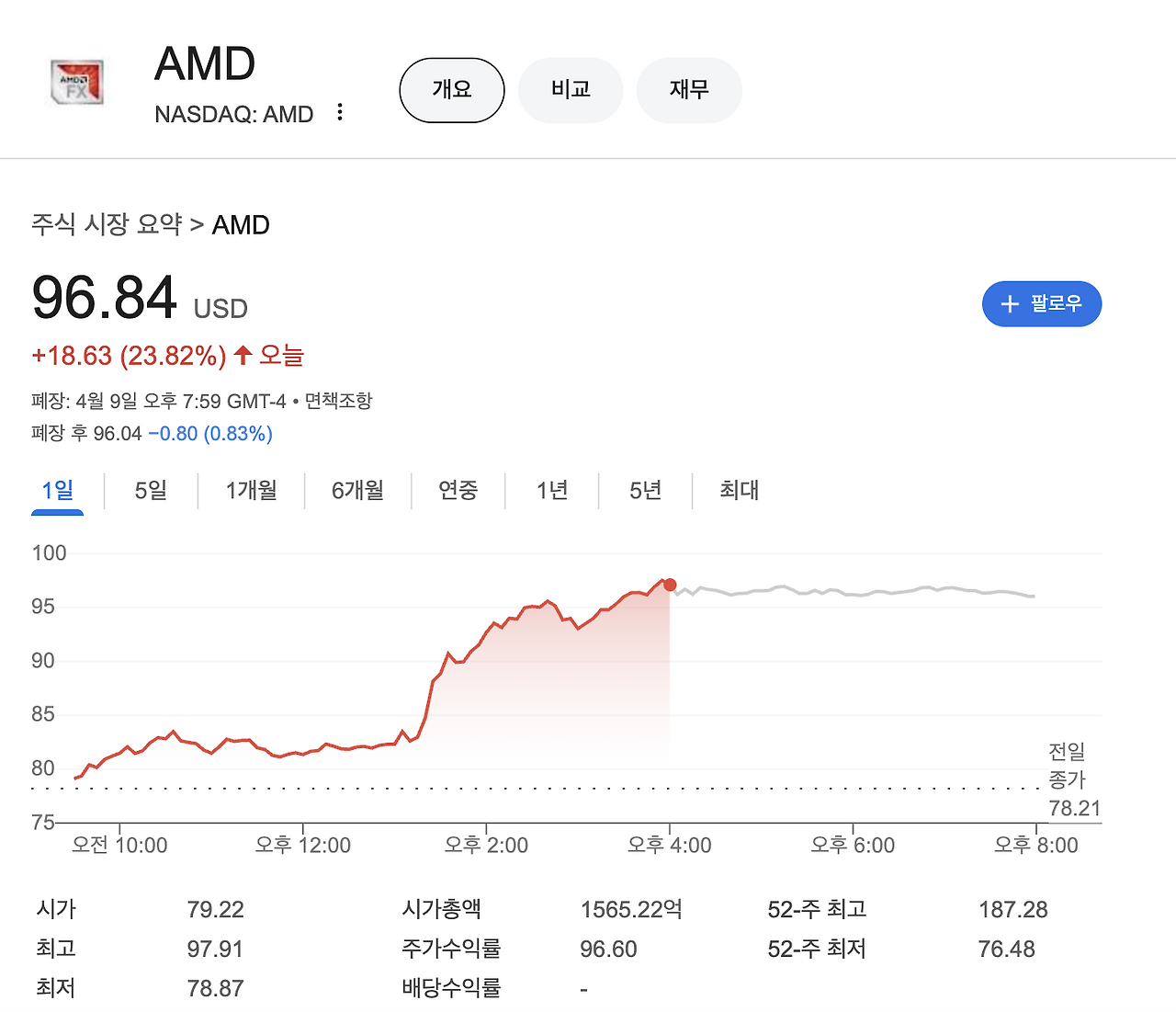Select the 1일 chart range
The image size is (1176, 1012).
(x=57, y=491)
